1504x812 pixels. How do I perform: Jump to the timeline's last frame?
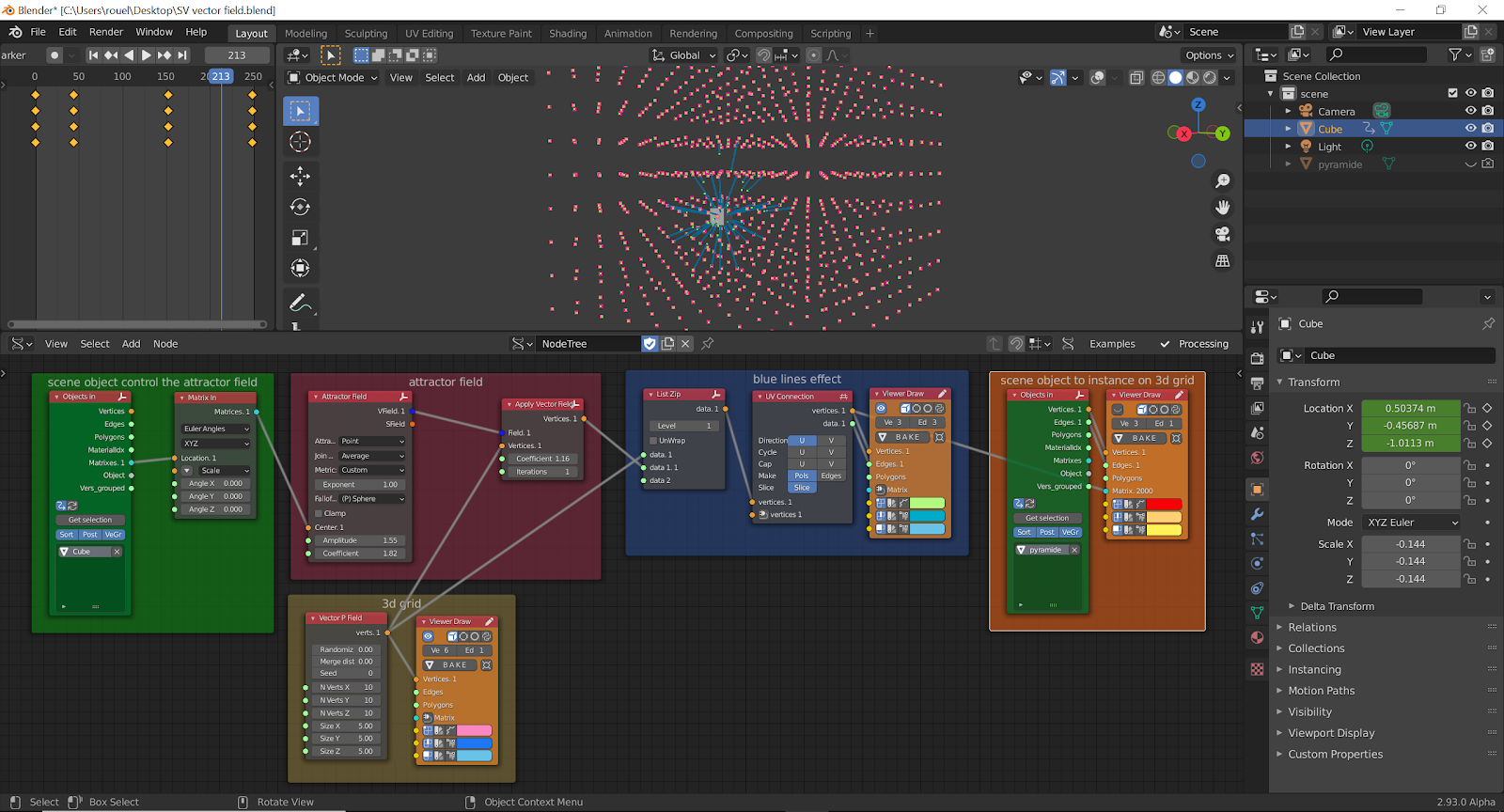coord(182,55)
